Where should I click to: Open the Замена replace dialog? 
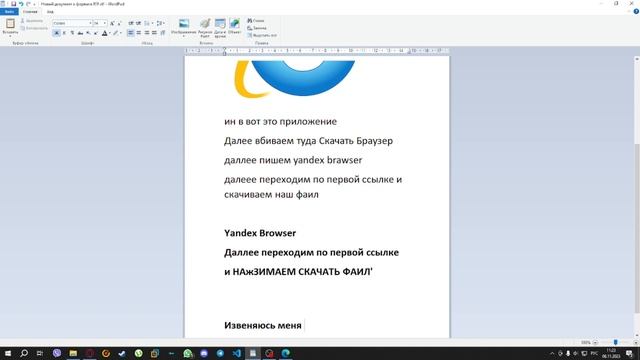pos(257,28)
